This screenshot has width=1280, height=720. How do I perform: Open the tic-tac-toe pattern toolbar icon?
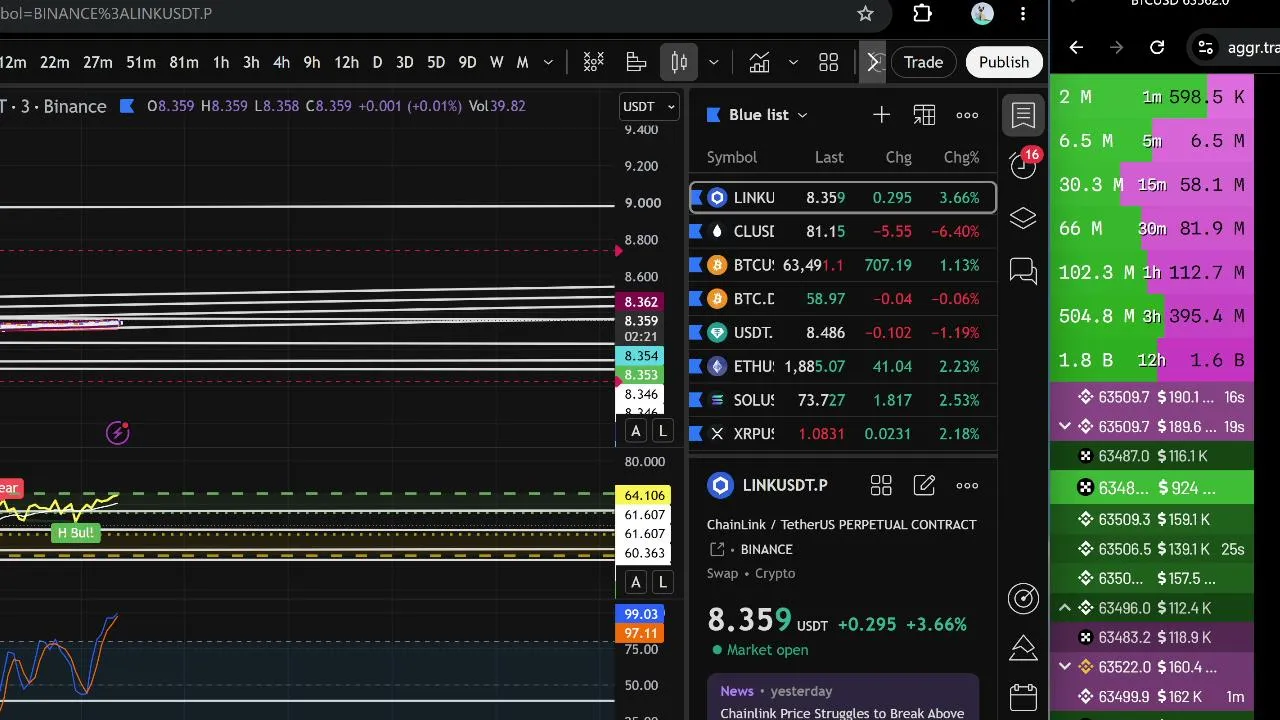(x=594, y=62)
